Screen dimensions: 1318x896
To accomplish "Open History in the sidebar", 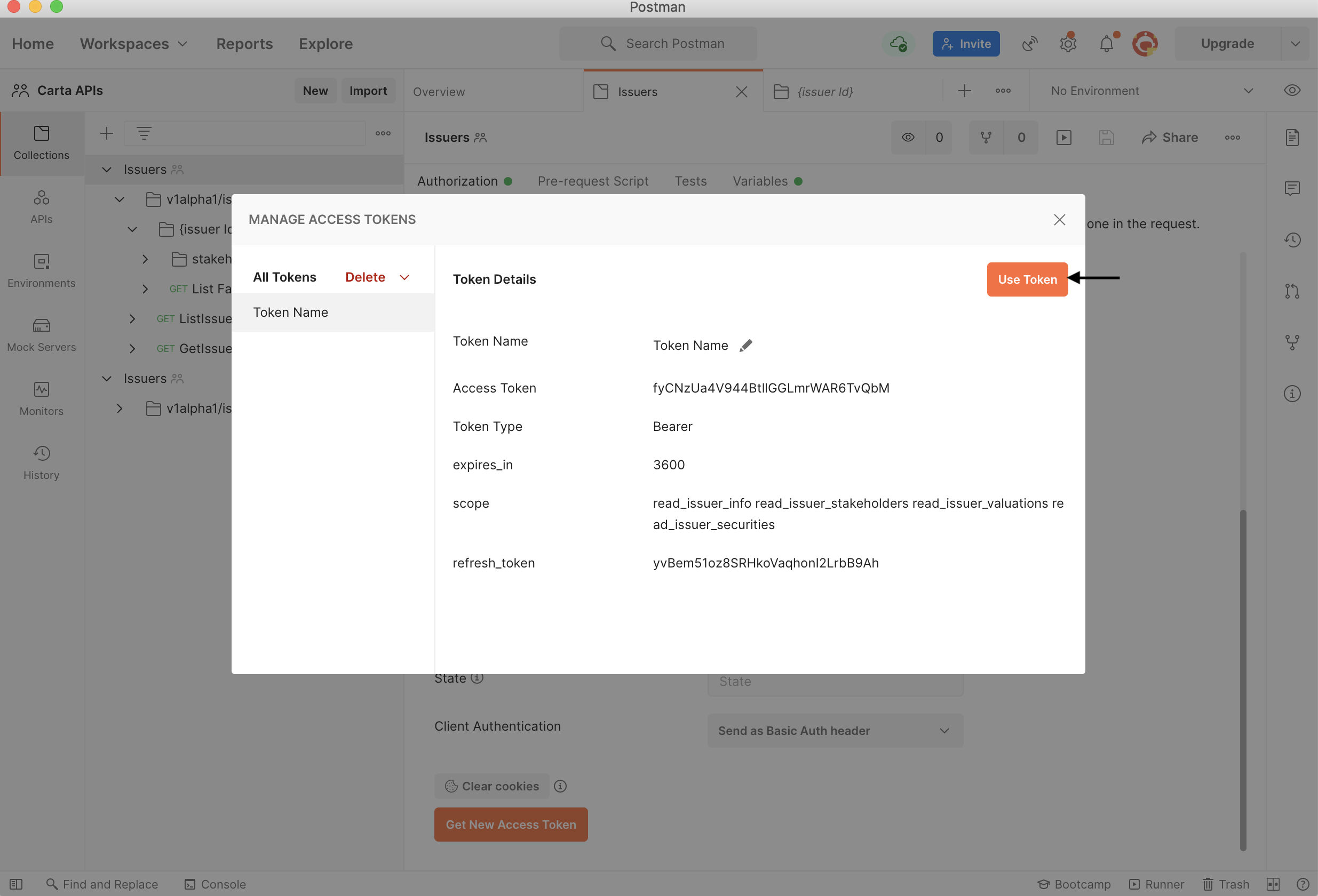I will 42,463.
